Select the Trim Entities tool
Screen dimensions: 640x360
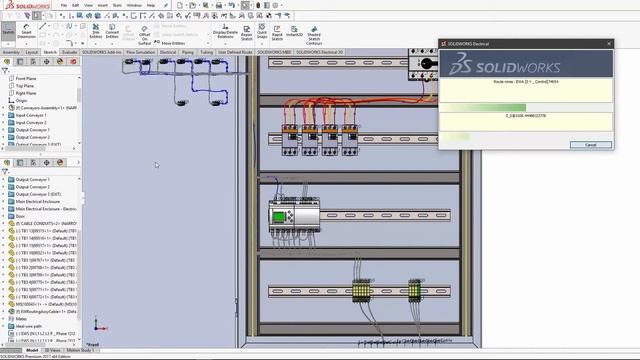pos(96,31)
